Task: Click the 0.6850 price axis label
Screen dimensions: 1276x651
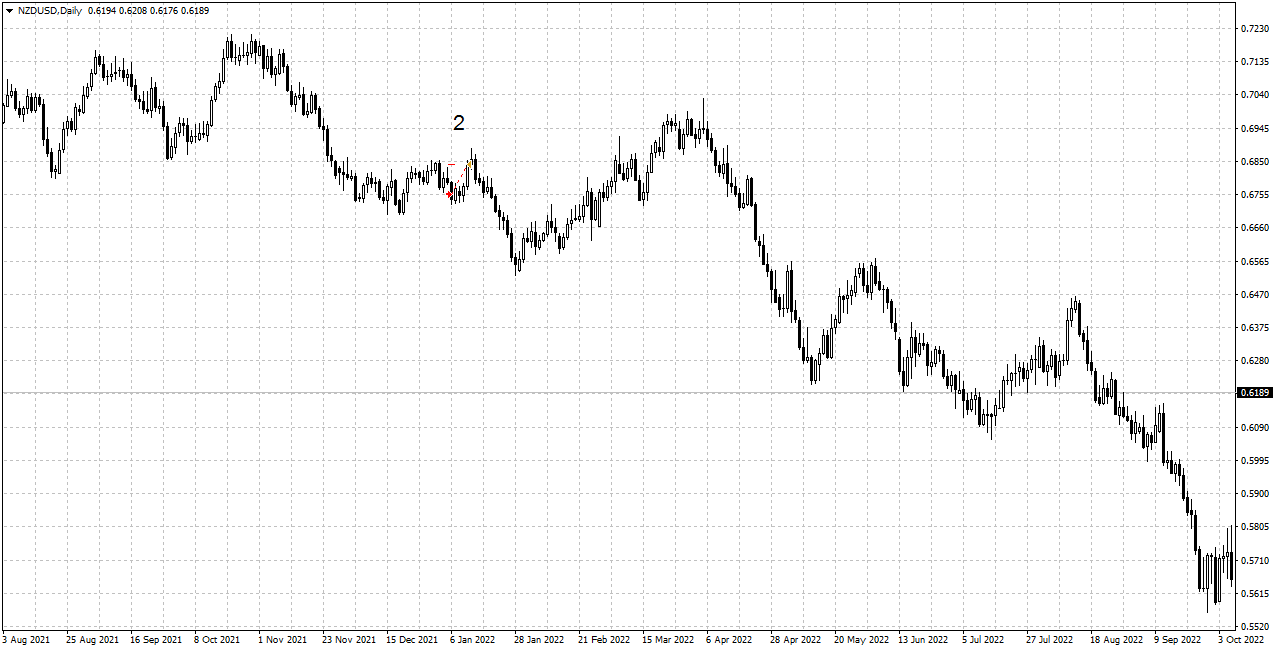Action: pyautogui.click(x=1256, y=161)
